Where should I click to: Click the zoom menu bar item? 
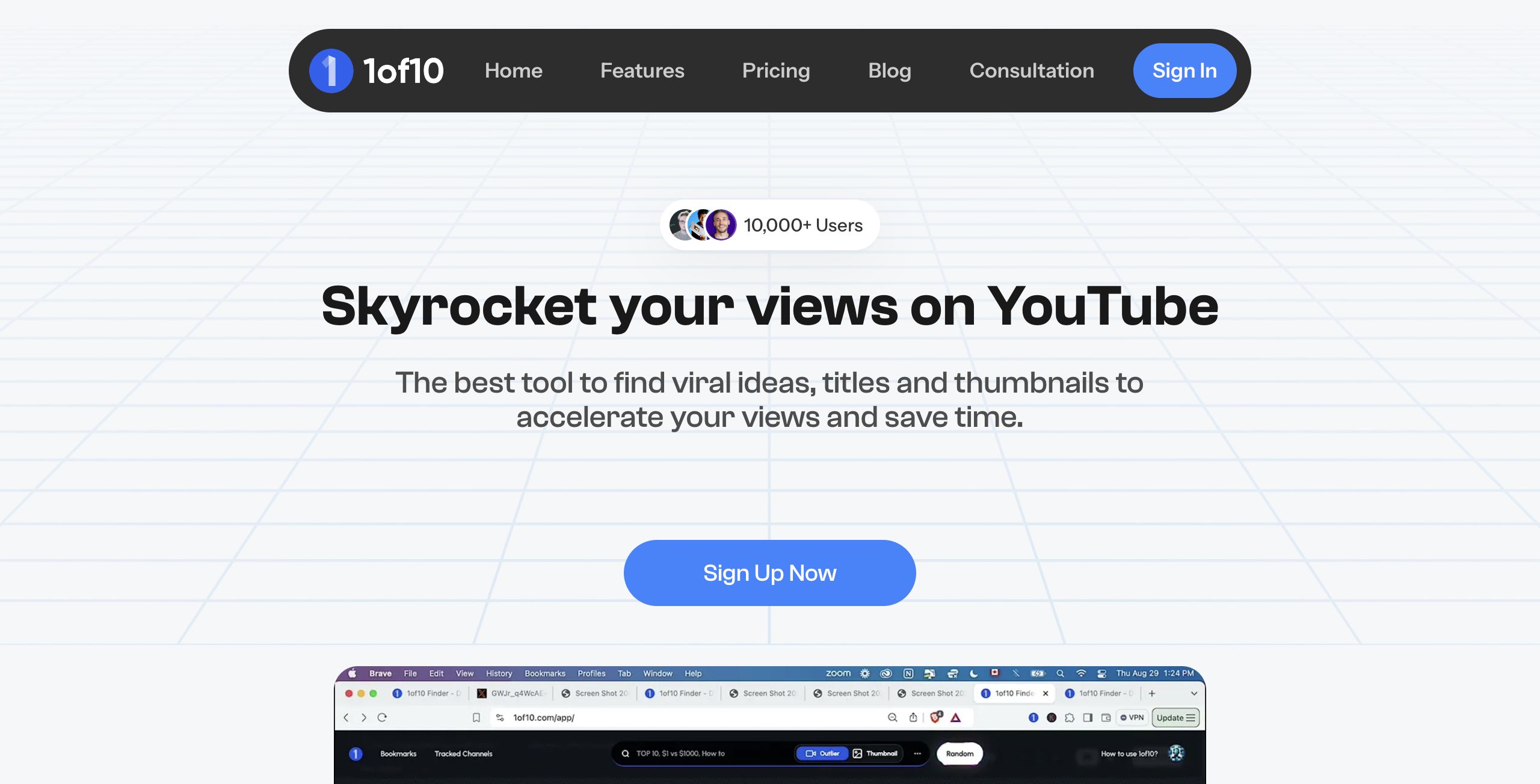tap(838, 673)
